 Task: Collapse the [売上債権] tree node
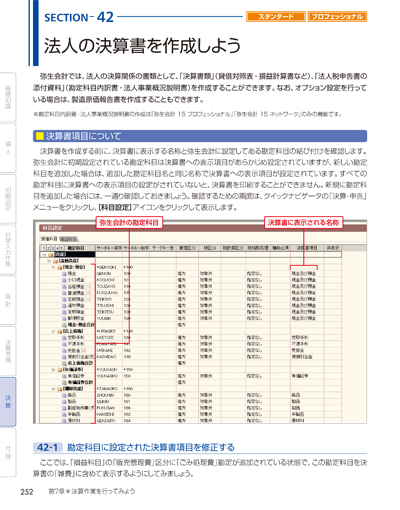point(53,331)
